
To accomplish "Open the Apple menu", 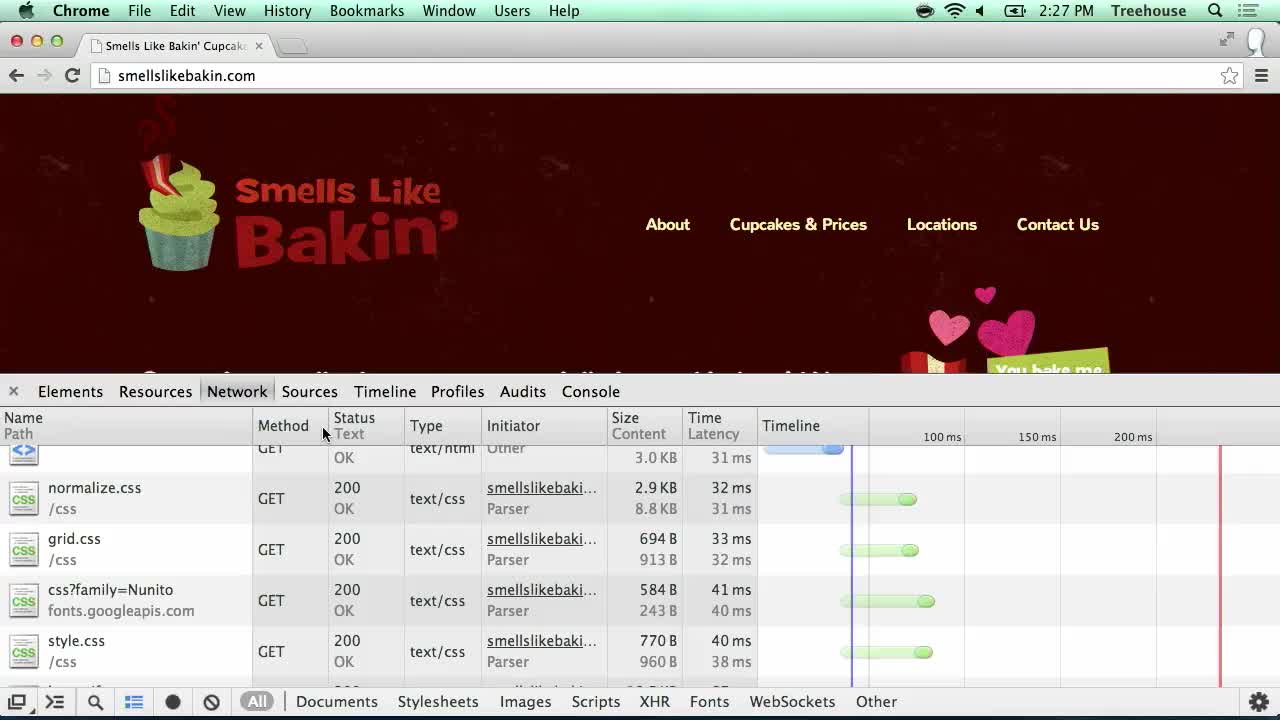I will pyautogui.click(x=27, y=11).
